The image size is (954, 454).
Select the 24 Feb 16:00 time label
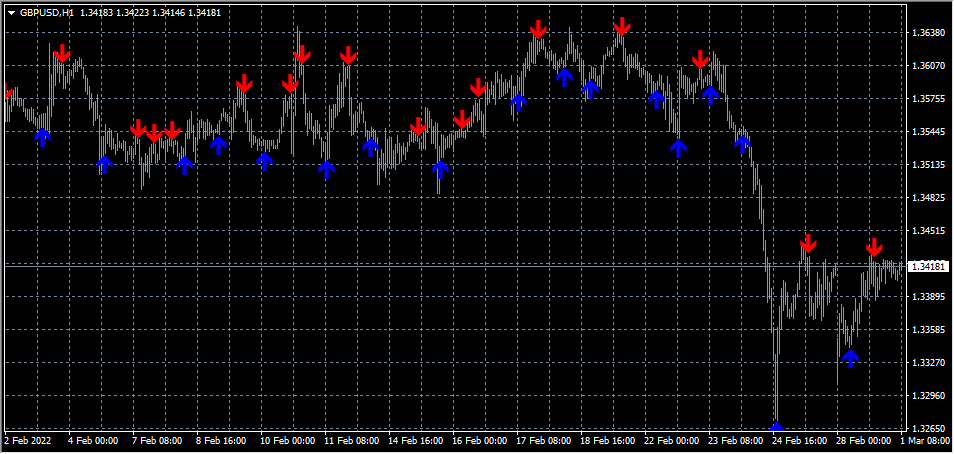[800, 440]
